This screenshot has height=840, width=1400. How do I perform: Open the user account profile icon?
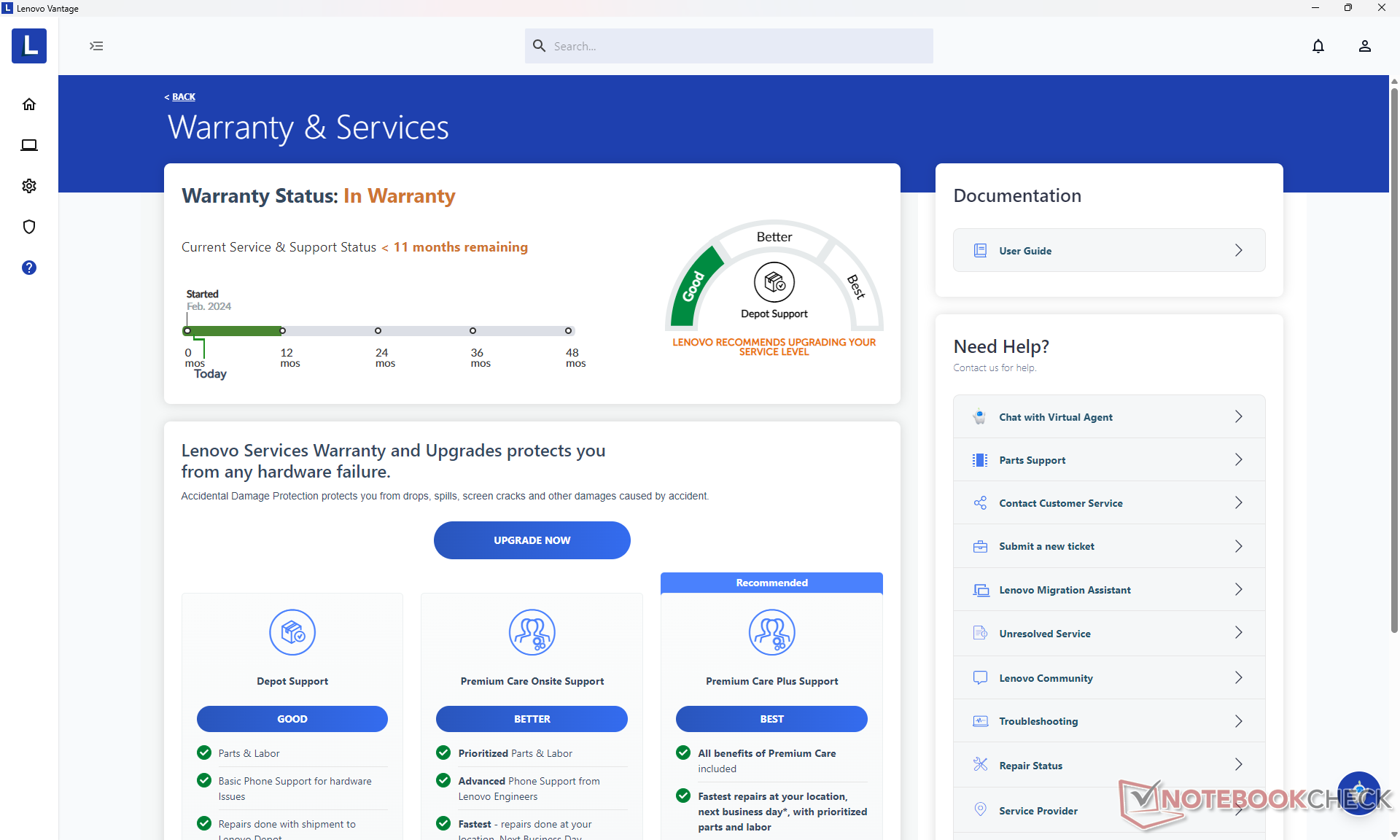[1365, 46]
